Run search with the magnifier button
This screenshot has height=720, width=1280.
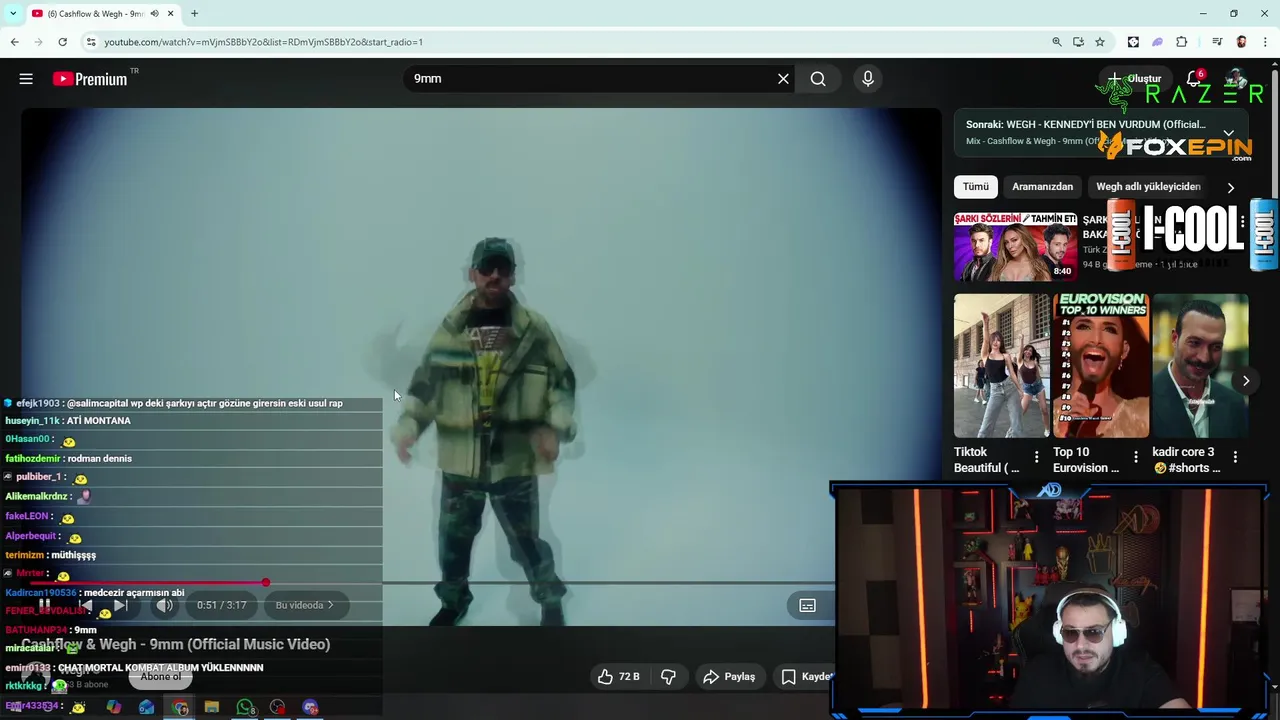point(818,79)
